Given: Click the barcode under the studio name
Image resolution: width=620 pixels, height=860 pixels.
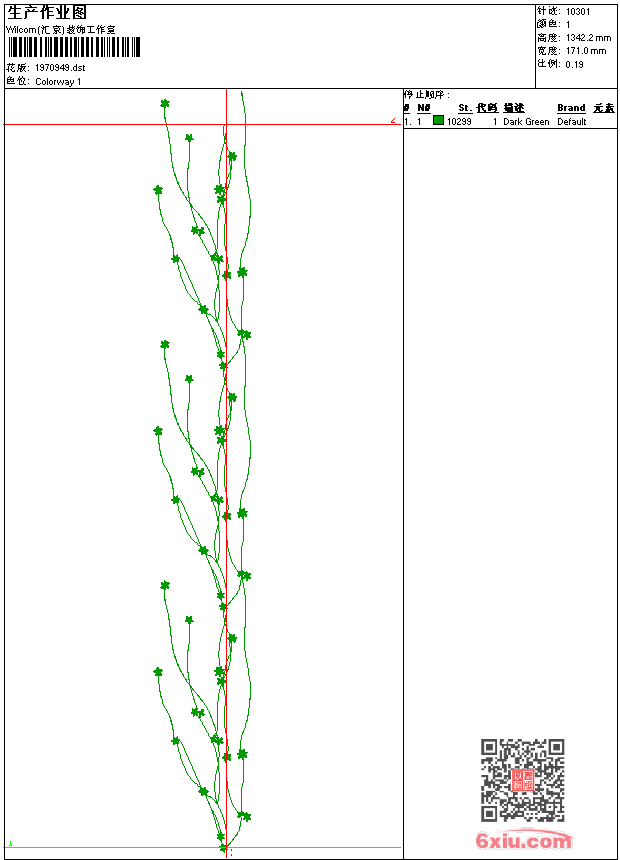Looking at the screenshot, I should pyautogui.click(x=74, y=47).
